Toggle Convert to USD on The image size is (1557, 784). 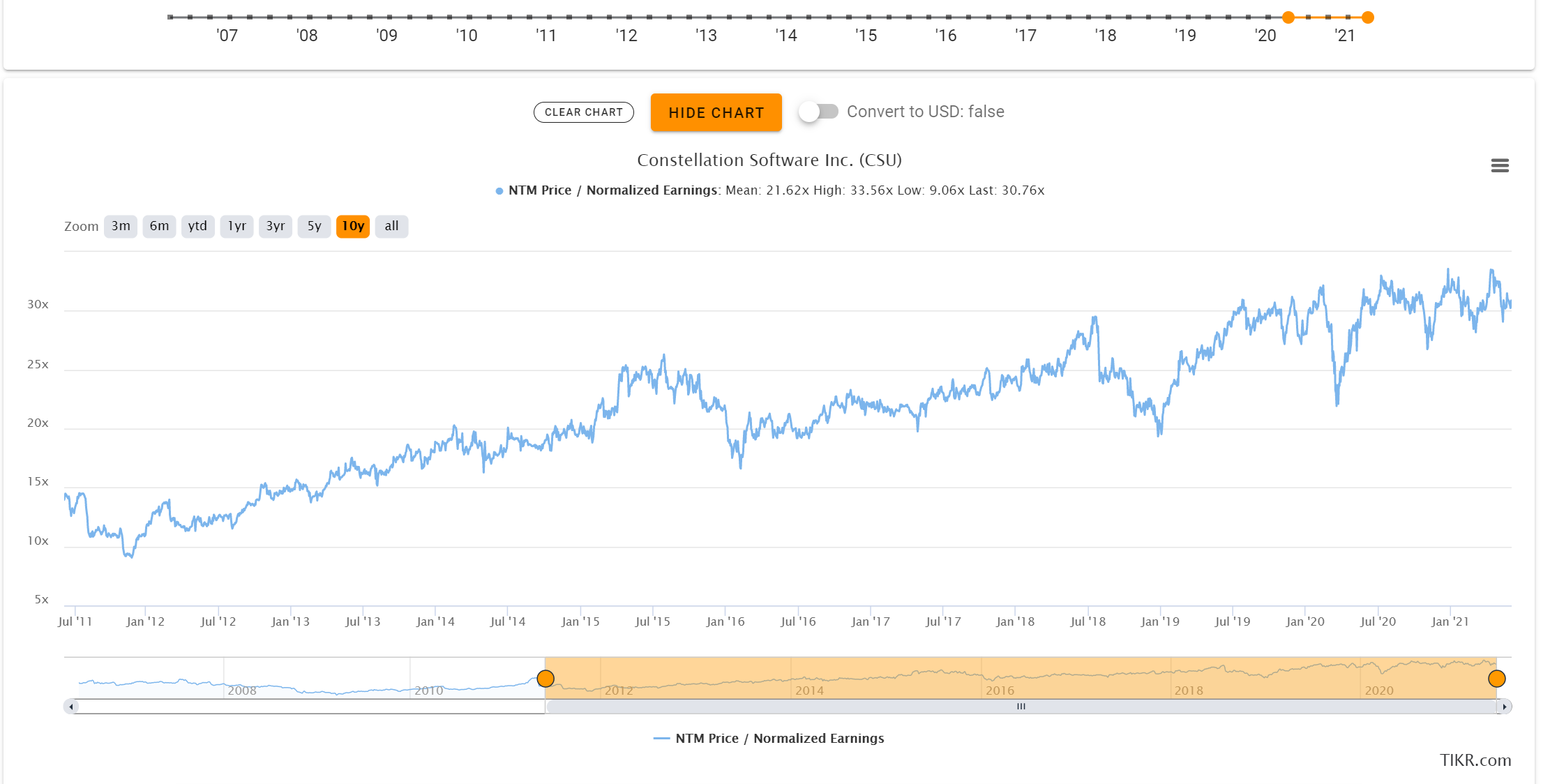[820, 111]
